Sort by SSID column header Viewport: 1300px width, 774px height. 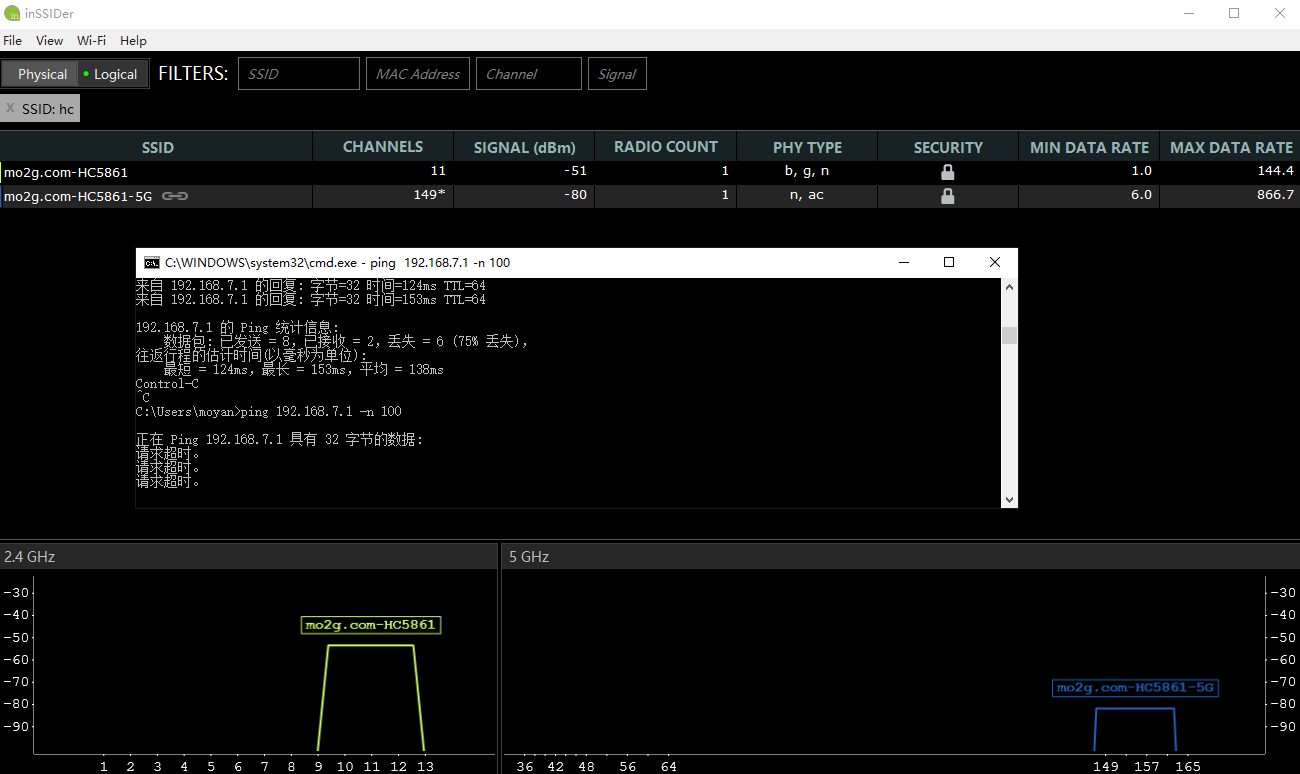coord(157,147)
